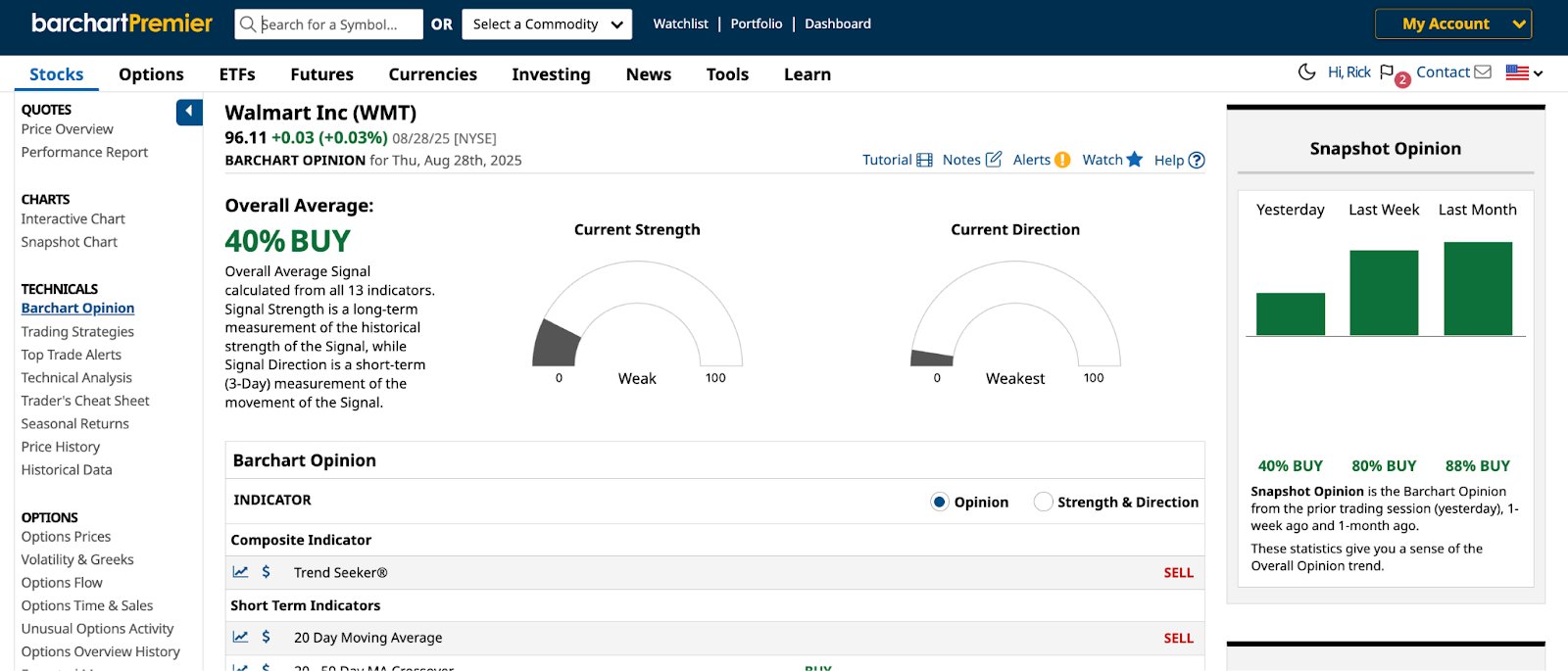Click the Hi, Rick account link
Image resolution: width=1568 pixels, height=671 pixels.
point(1349,72)
